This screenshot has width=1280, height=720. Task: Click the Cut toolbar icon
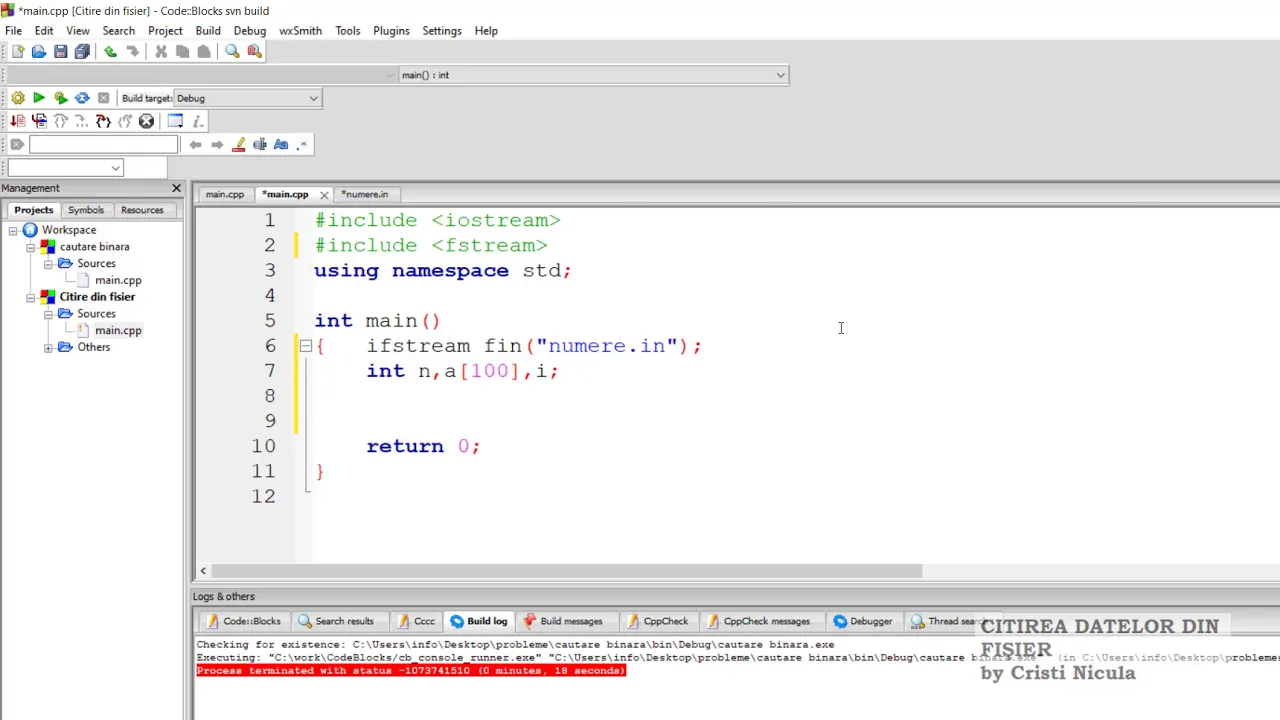160,52
